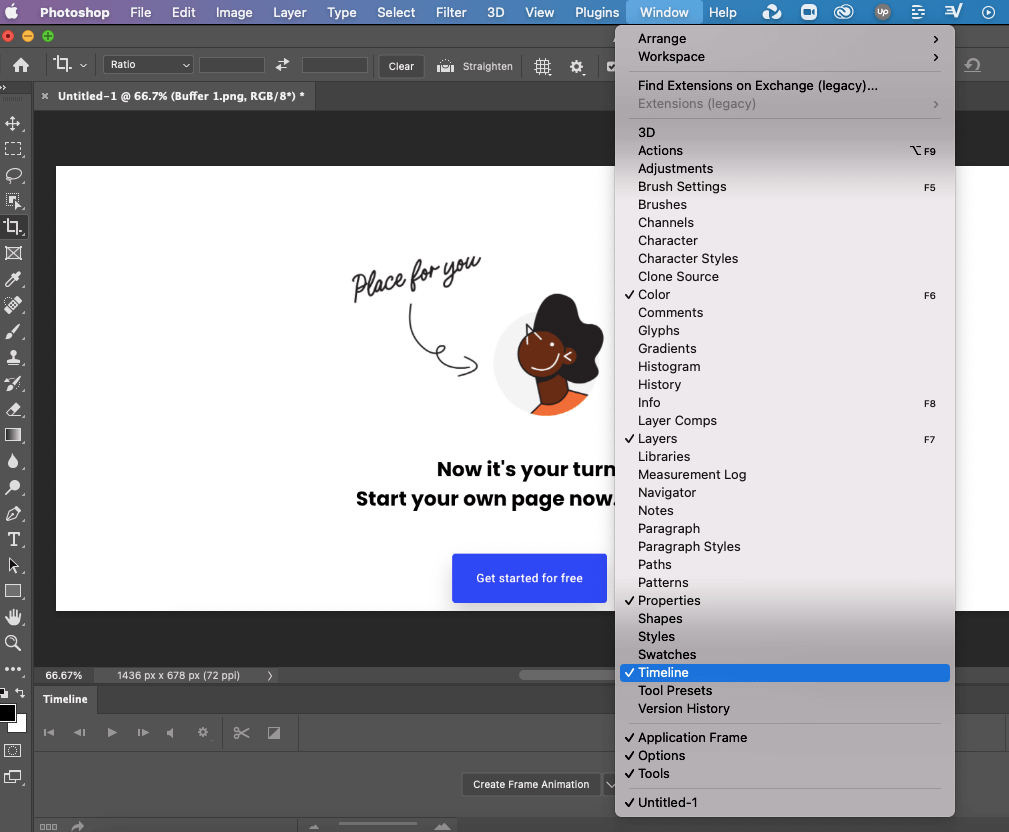This screenshot has height=832, width=1009.
Task: Select the Eyedropper tool
Action: (14, 279)
